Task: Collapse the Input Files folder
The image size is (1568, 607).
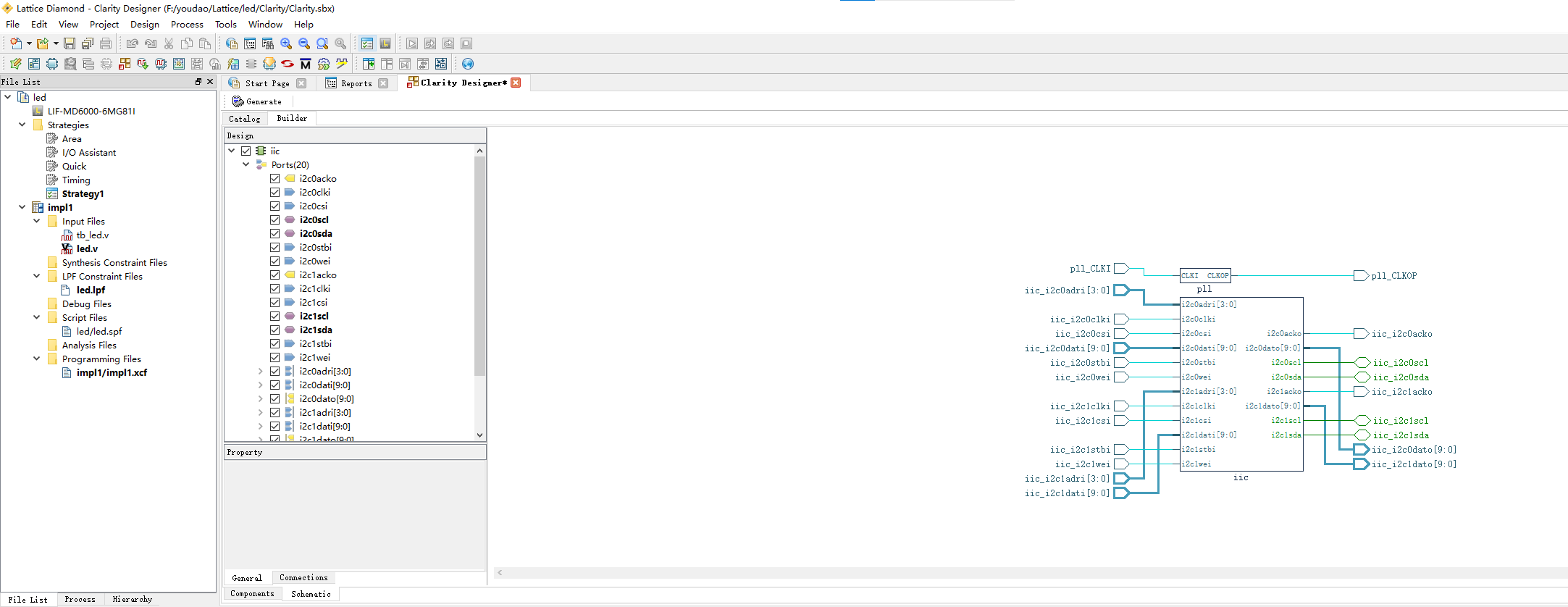Action: tap(37, 221)
